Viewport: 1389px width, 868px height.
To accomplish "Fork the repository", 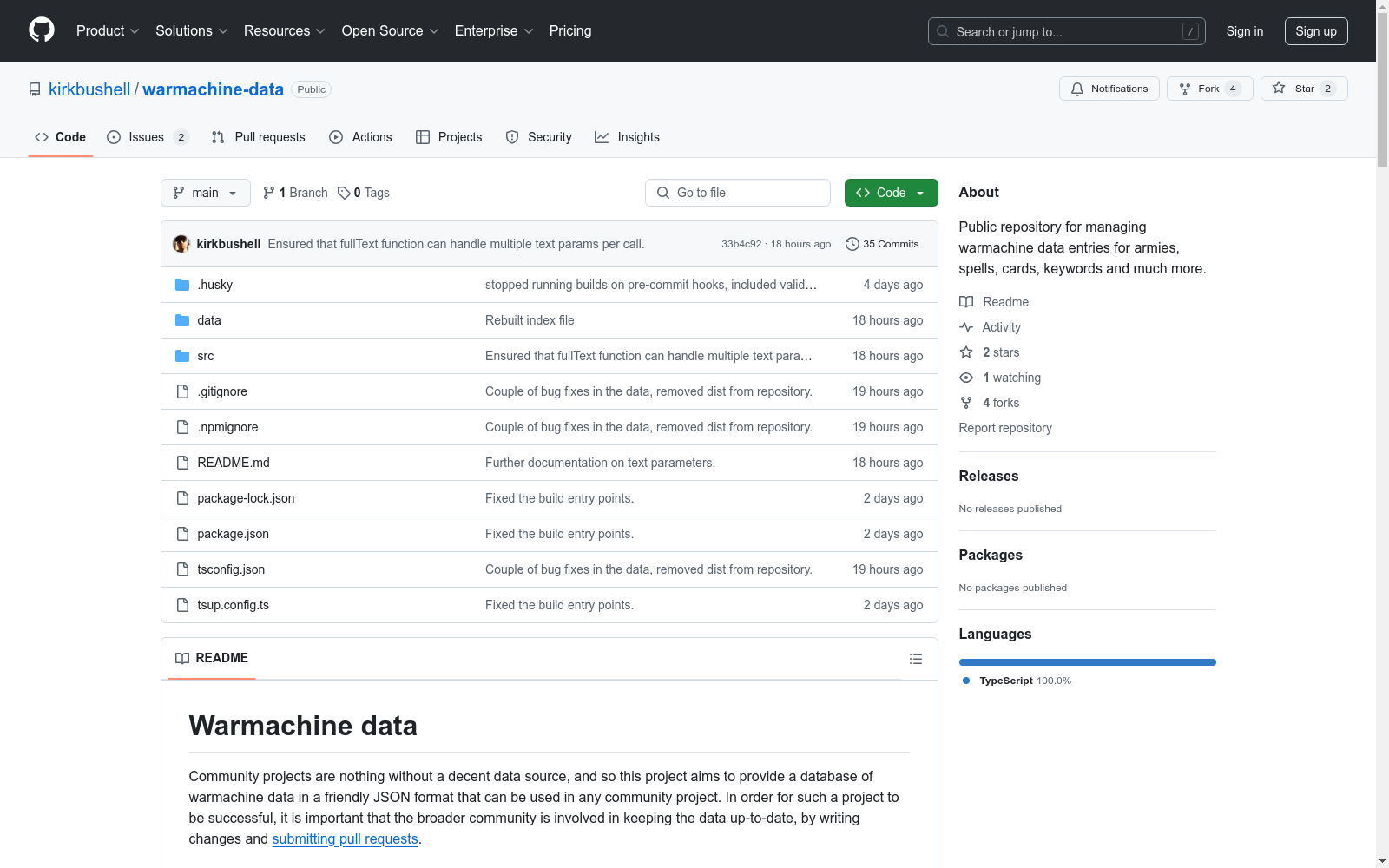I will pyautogui.click(x=1209, y=89).
